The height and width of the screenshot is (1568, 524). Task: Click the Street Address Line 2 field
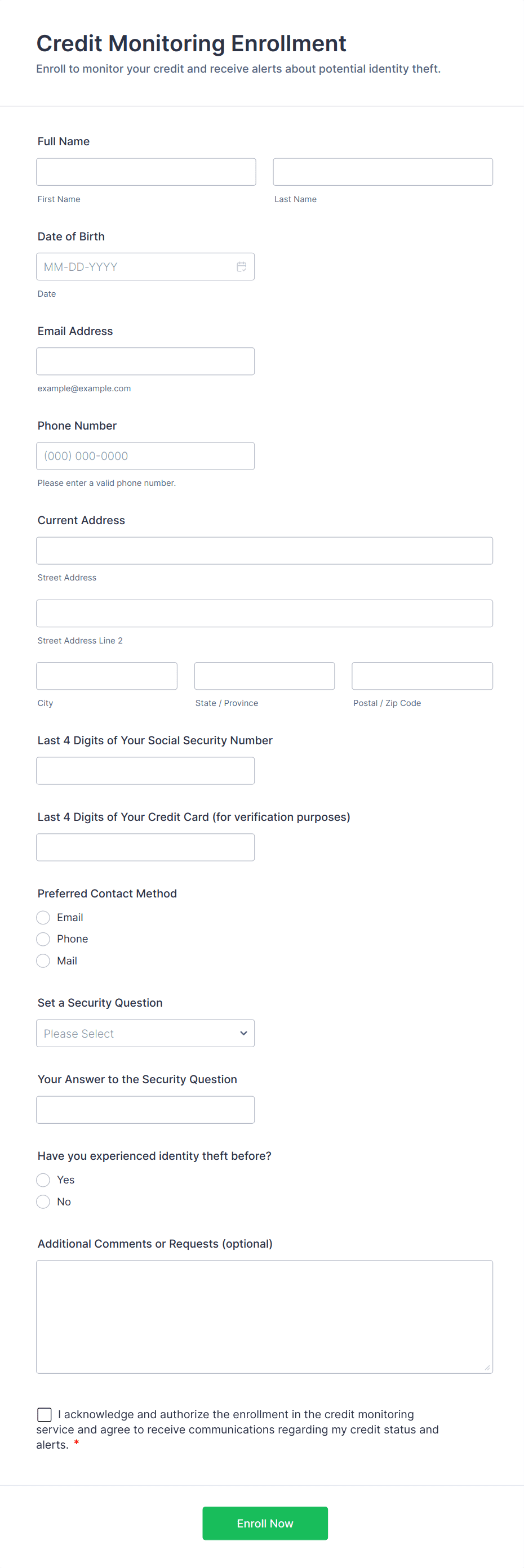coord(264,614)
